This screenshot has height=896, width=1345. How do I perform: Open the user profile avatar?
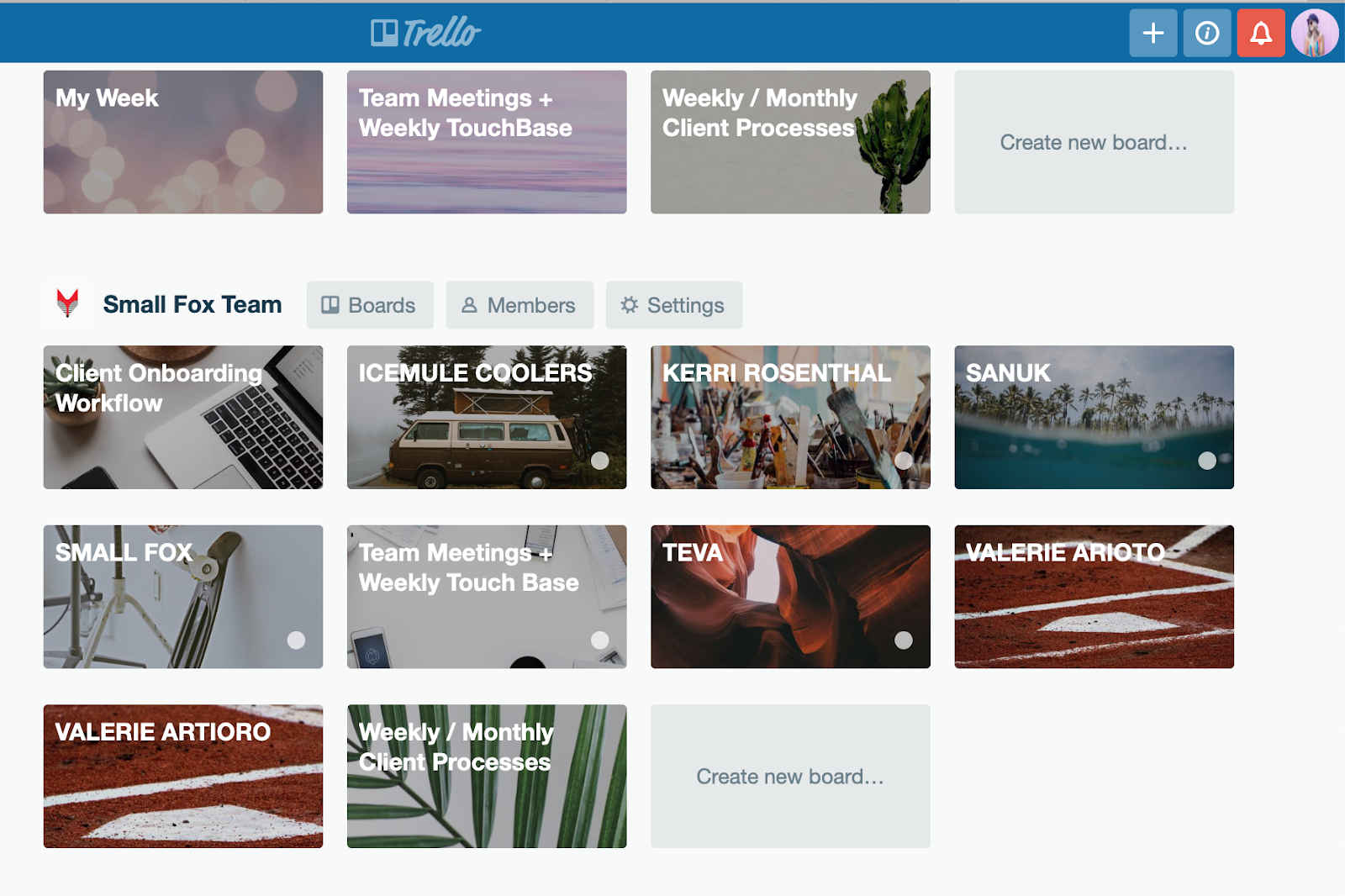[1314, 33]
